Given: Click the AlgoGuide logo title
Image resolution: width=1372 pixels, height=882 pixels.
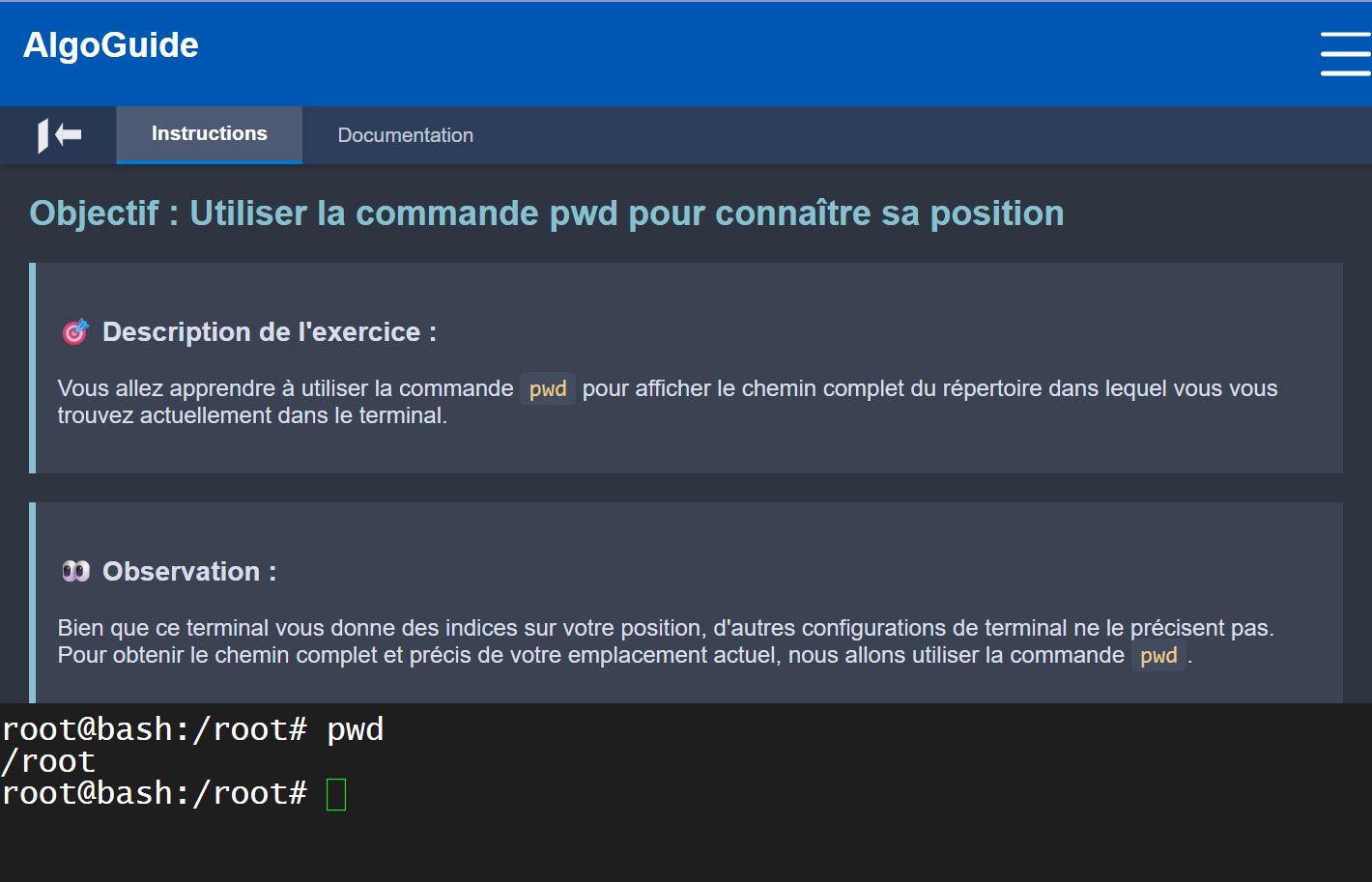Looking at the screenshot, I should (111, 45).
